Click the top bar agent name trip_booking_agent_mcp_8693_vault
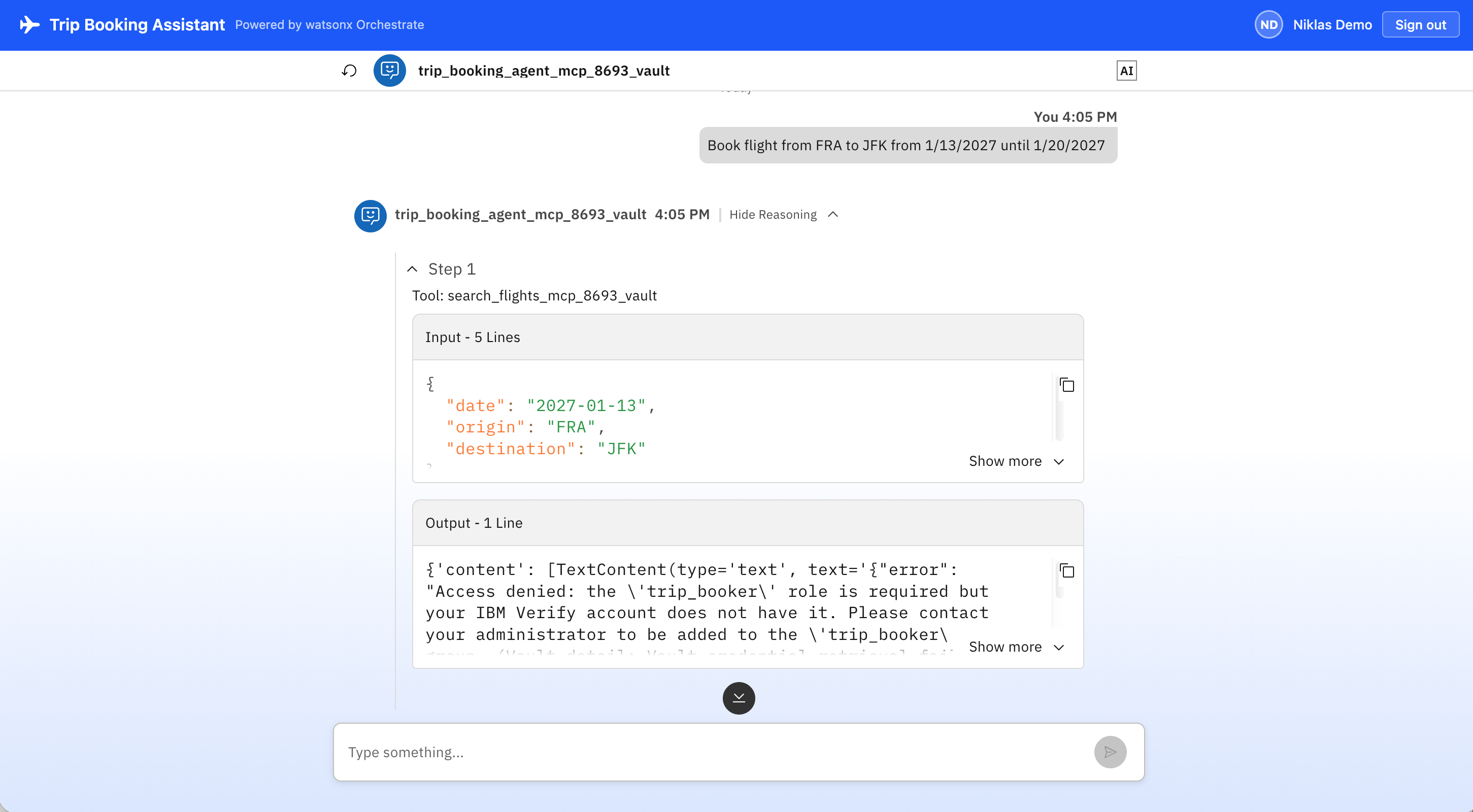The width and height of the screenshot is (1473, 812). coord(543,71)
